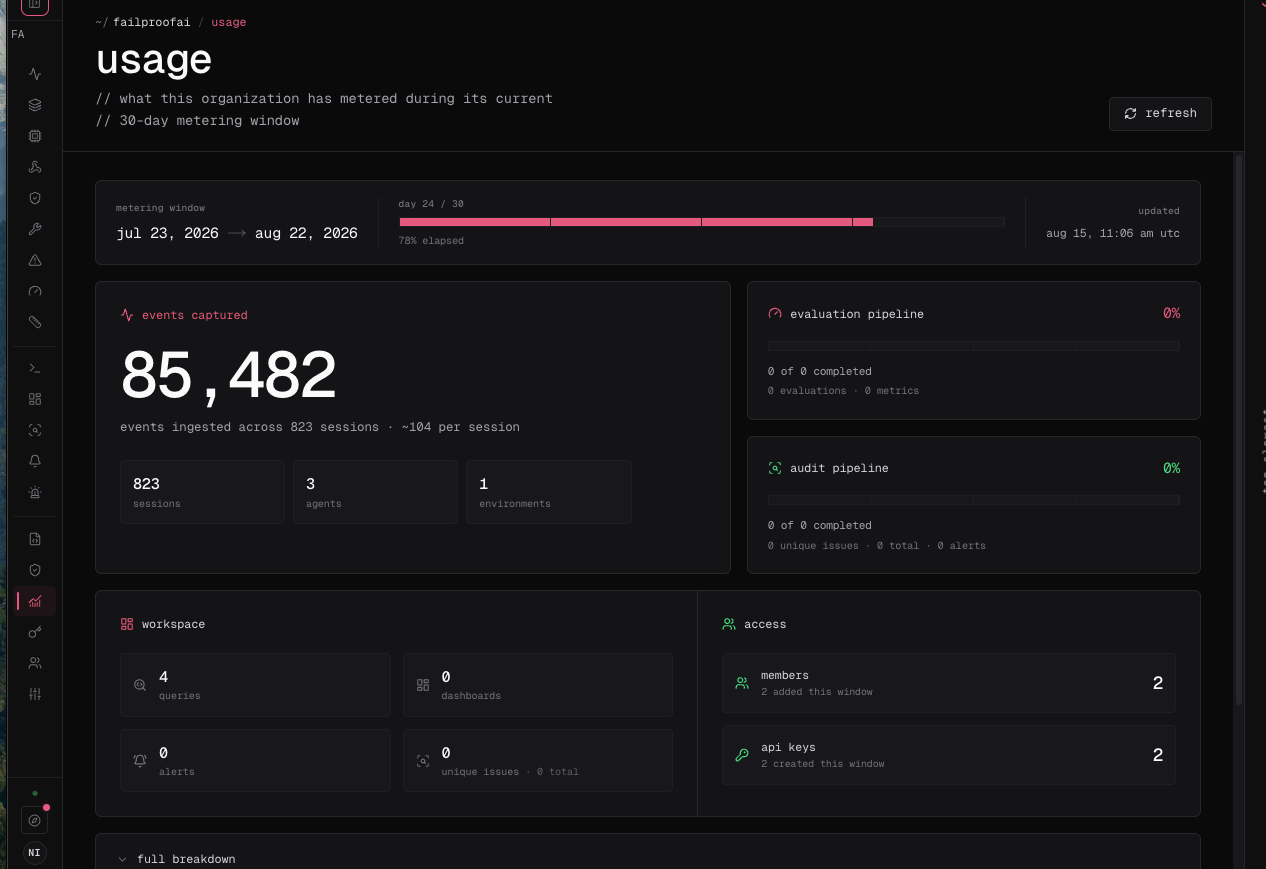Go to failproofai in the breadcrumb

click(x=152, y=22)
